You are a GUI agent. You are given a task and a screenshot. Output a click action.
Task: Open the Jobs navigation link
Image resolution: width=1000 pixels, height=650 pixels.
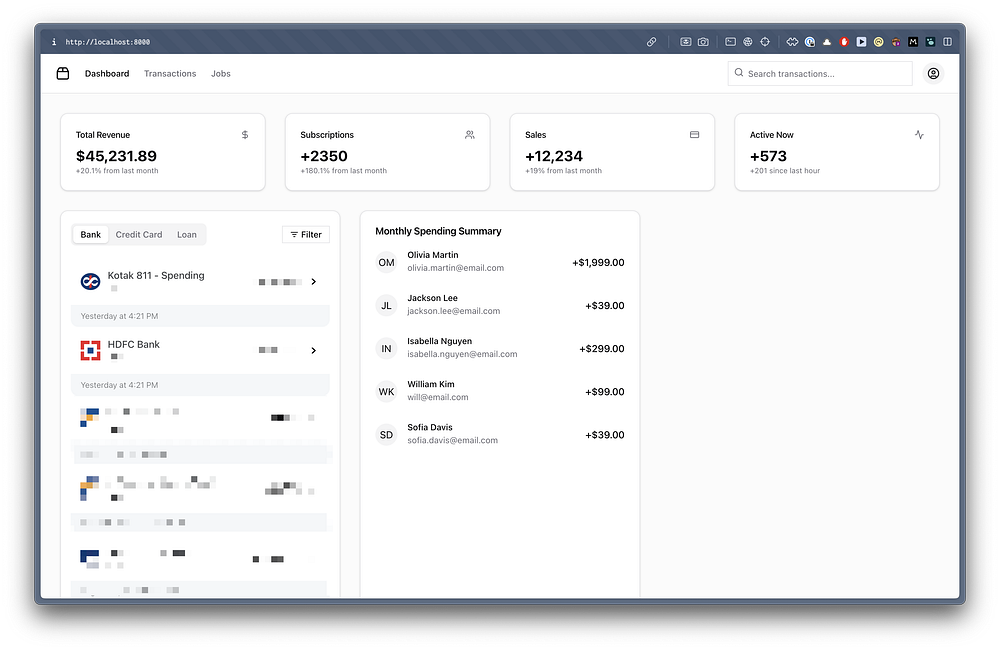[x=221, y=73]
